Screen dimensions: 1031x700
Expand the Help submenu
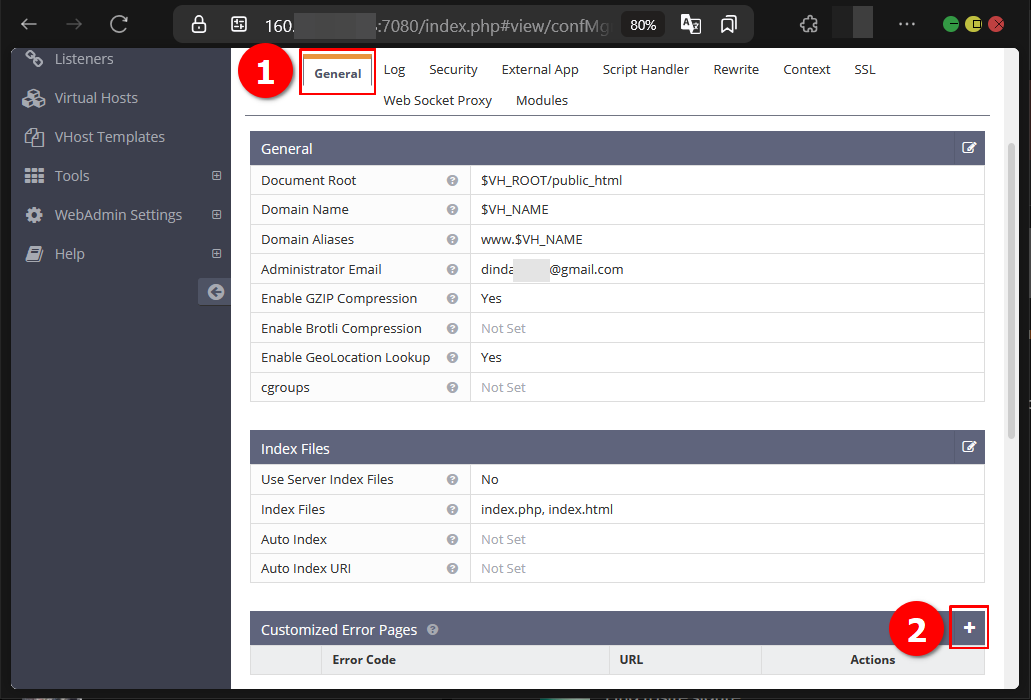coord(216,254)
